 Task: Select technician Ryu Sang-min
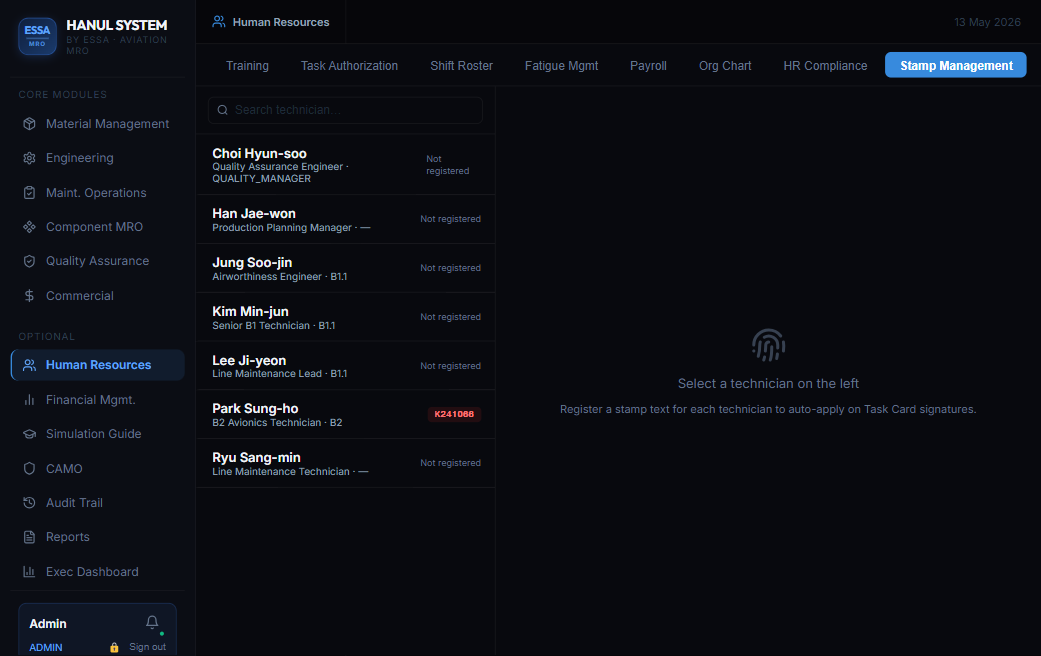tap(345, 463)
